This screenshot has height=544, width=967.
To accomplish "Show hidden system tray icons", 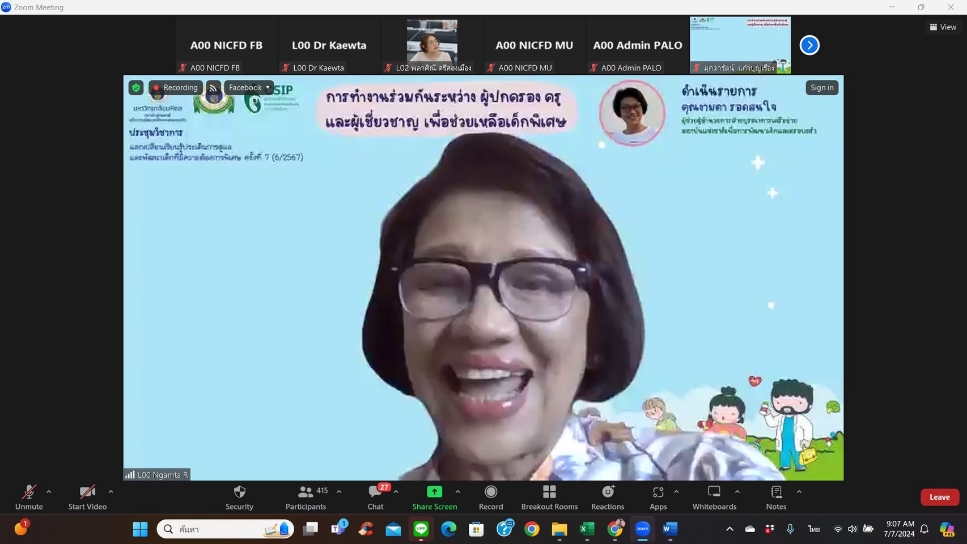I will click(730, 529).
